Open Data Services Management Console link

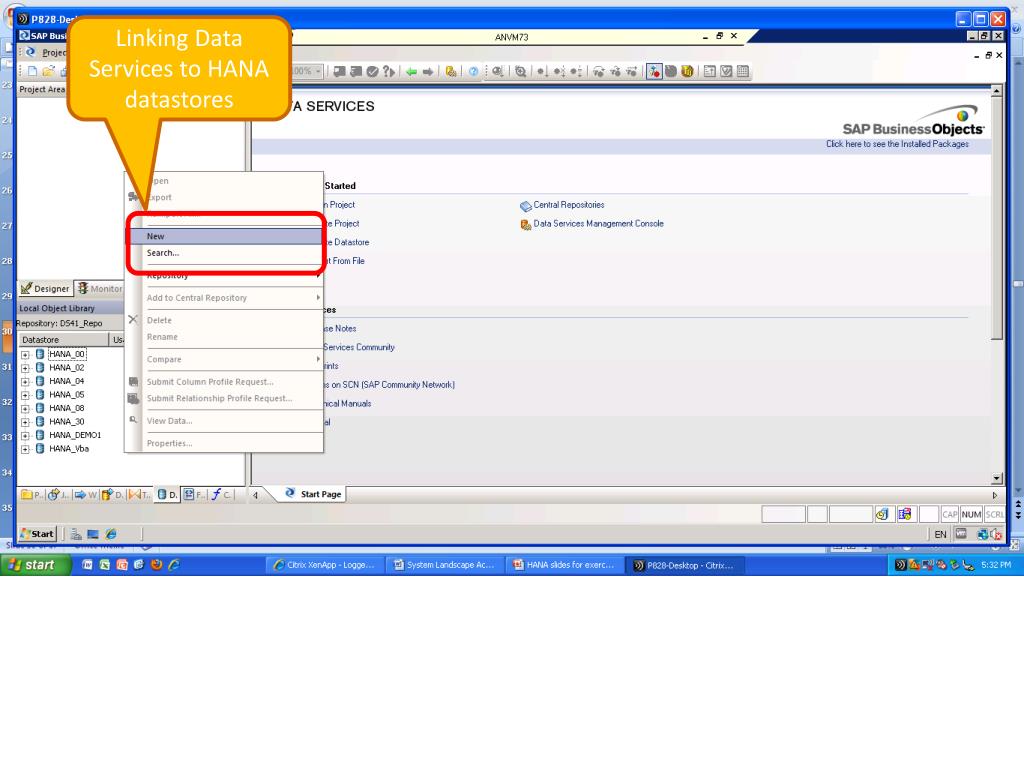[598, 224]
